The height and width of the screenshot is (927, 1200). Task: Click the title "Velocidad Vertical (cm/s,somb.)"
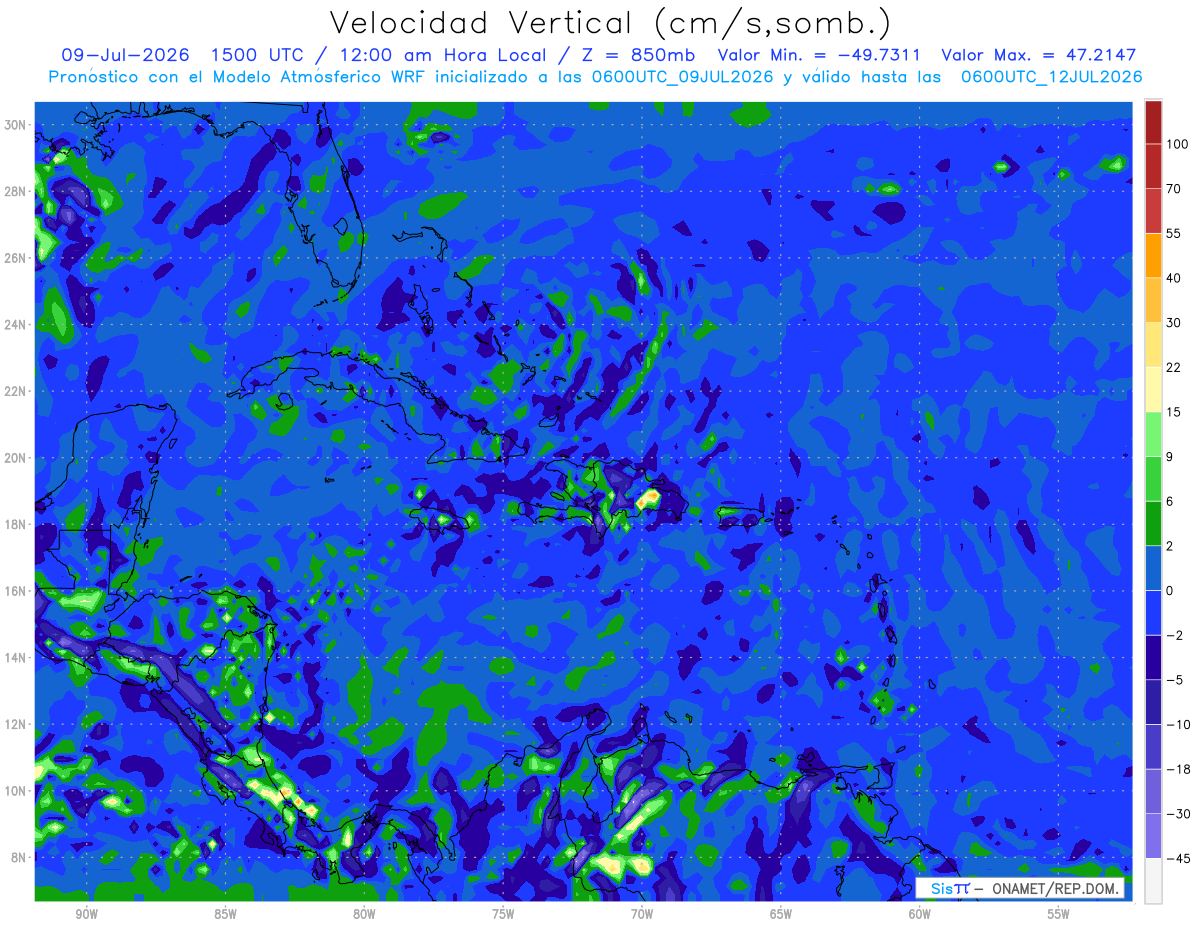coord(610,23)
